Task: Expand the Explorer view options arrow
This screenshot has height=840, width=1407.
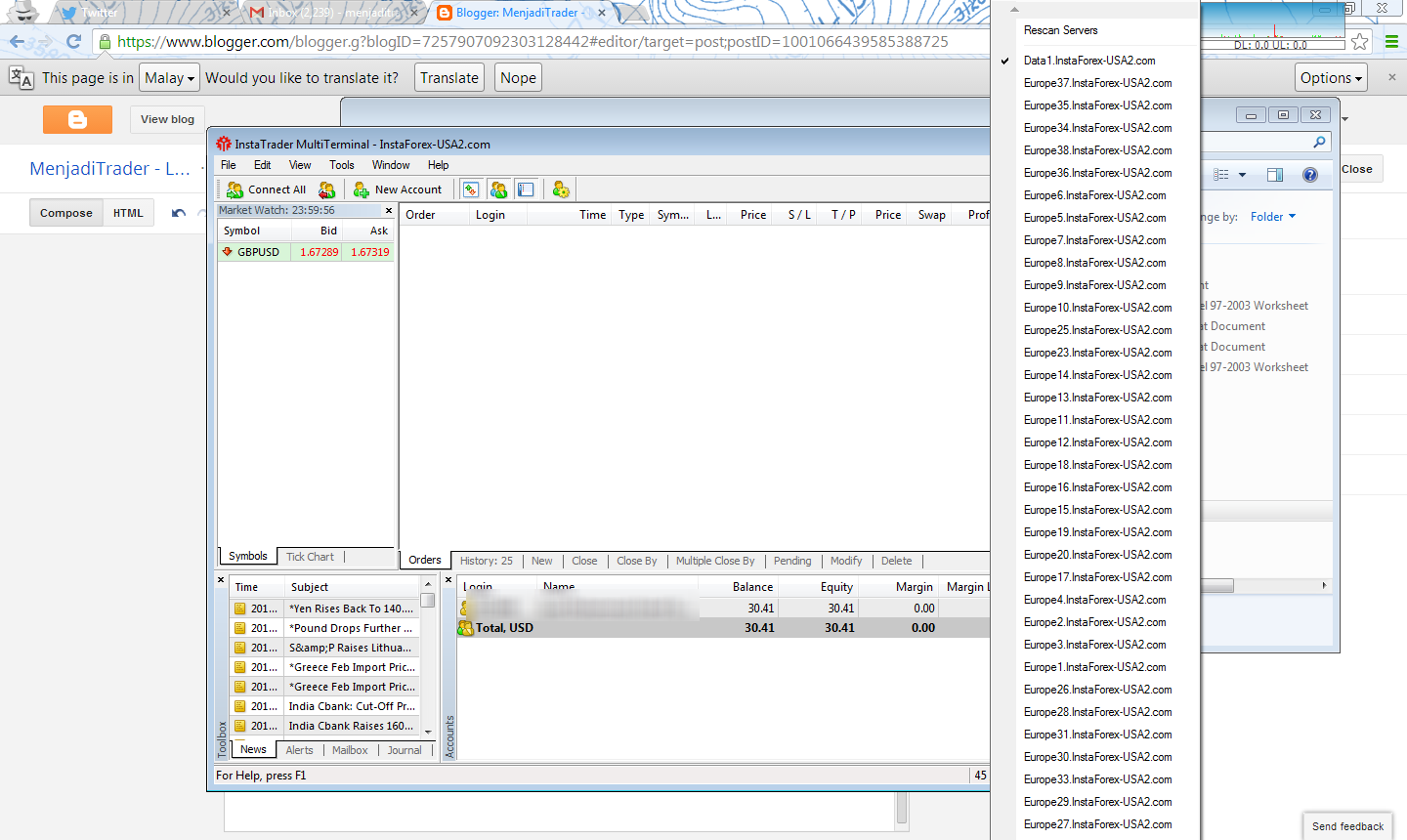Action: pos(1242,175)
